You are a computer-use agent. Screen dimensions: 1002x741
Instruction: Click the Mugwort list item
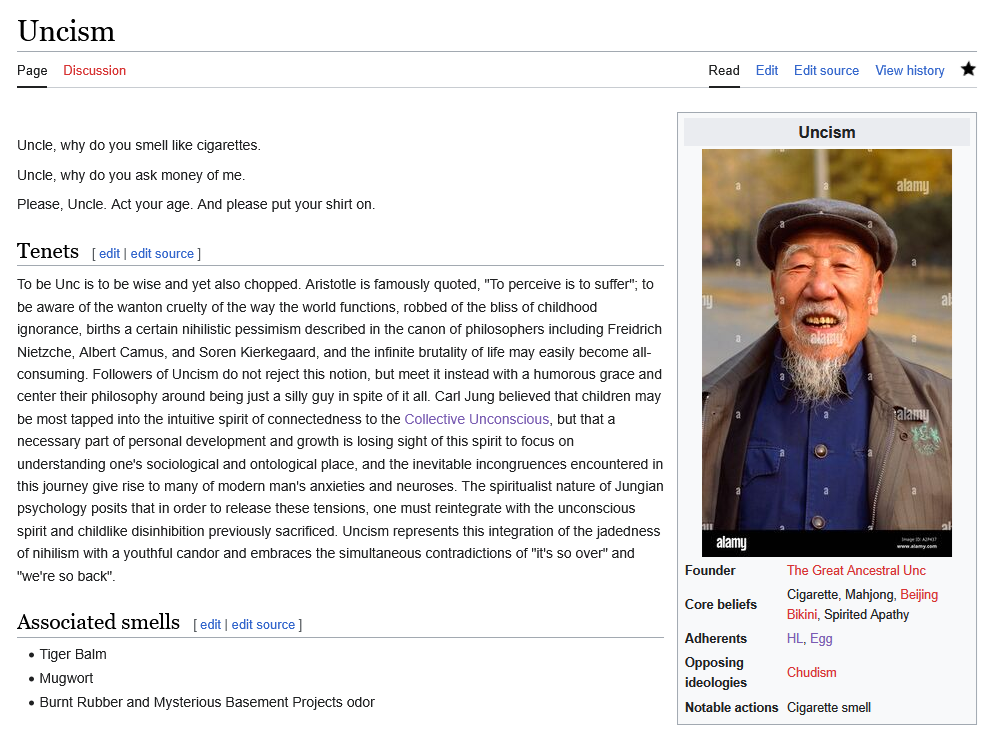click(x=66, y=678)
